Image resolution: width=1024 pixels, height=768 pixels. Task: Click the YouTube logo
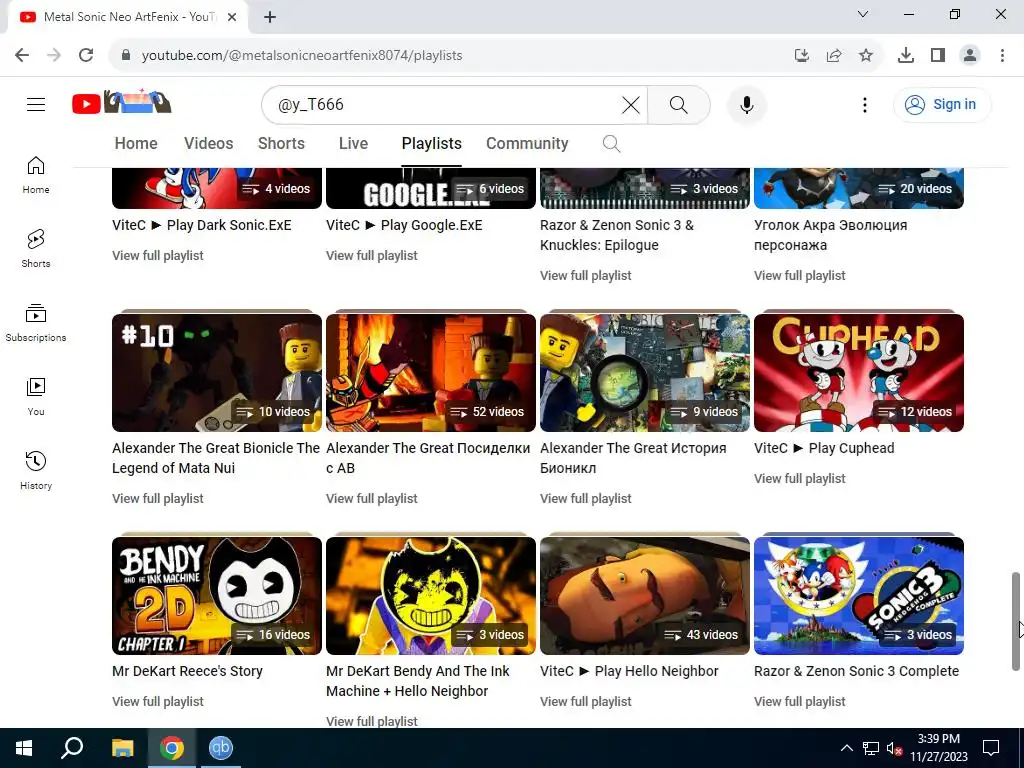pyautogui.click(x=121, y=103)
